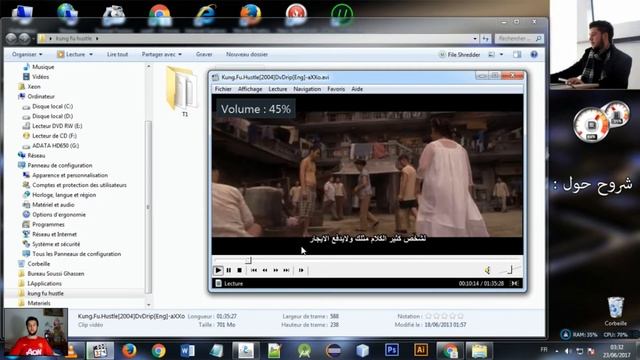
Task: Select Musique in the navigation tree
Action: (x=43, y=67)
